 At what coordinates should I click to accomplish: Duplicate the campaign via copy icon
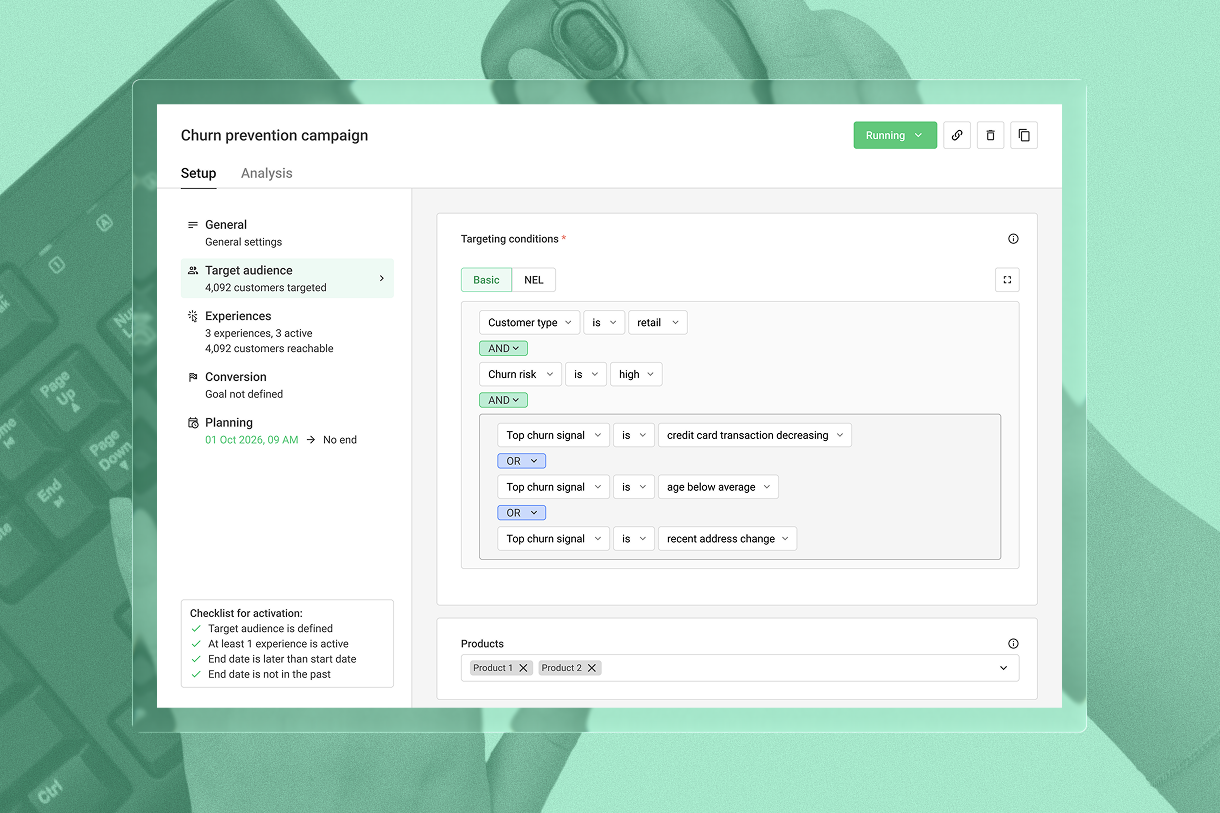[1024, 135]
